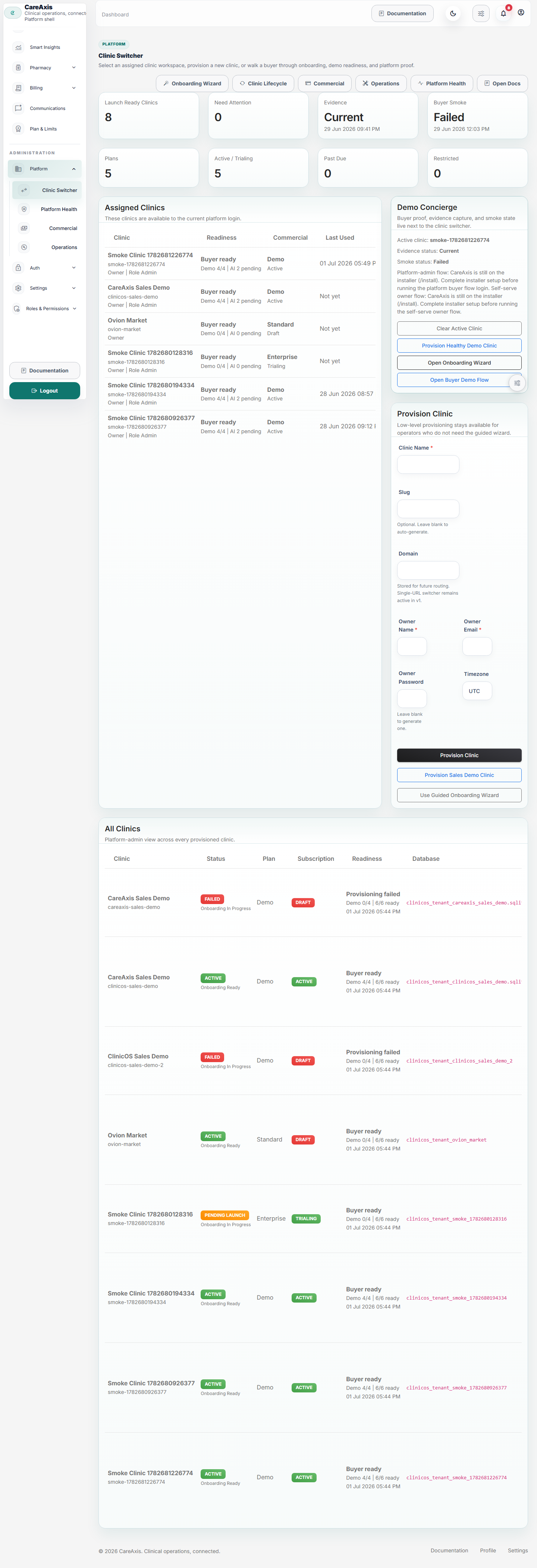537x1568 pixels.
Task: Expand the Settings menu chevron
Action: click(74, 288)
